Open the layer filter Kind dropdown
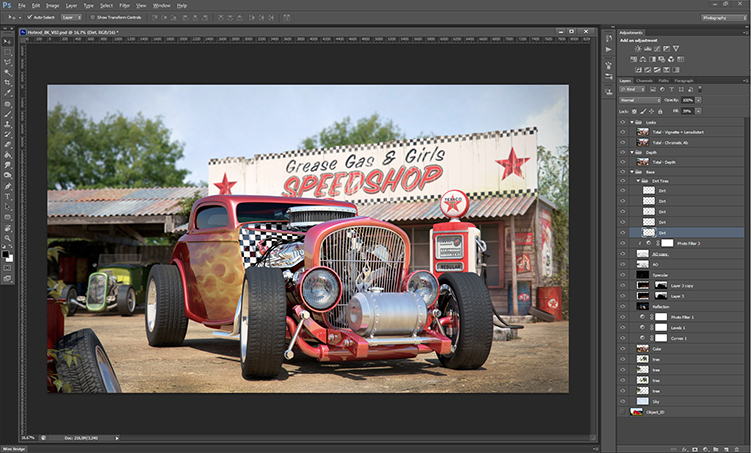The image size is (751, 453). [632, 90]
